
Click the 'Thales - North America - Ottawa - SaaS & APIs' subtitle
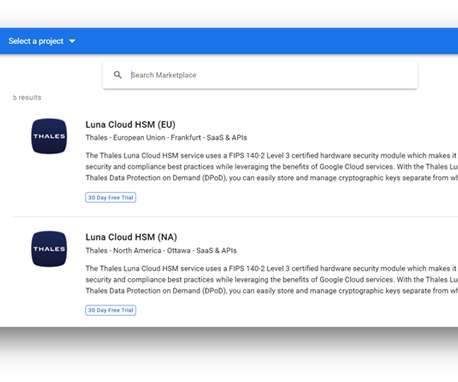(x=161, y=250)
